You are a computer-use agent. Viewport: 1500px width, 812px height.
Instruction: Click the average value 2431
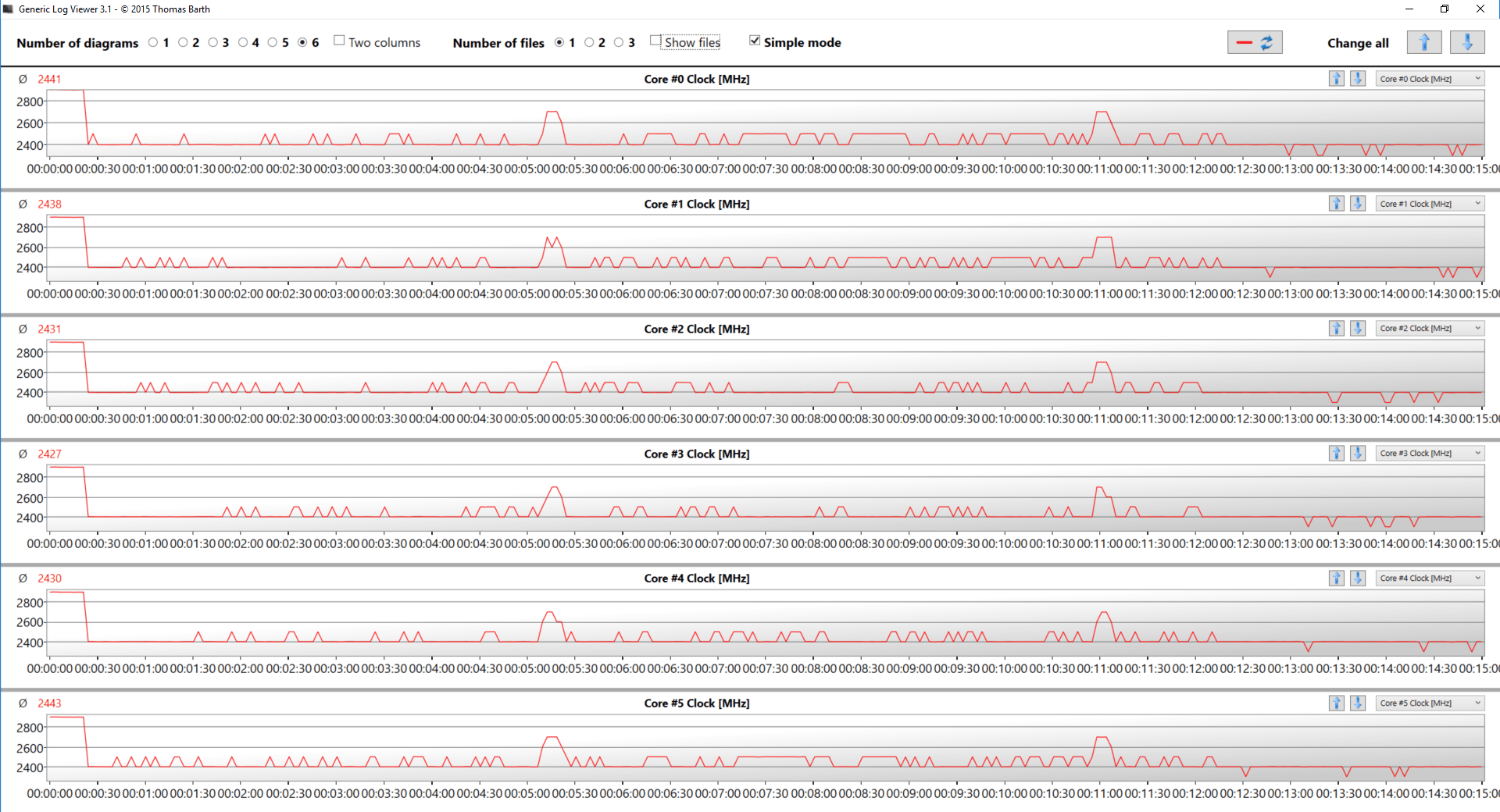(49, 329)
